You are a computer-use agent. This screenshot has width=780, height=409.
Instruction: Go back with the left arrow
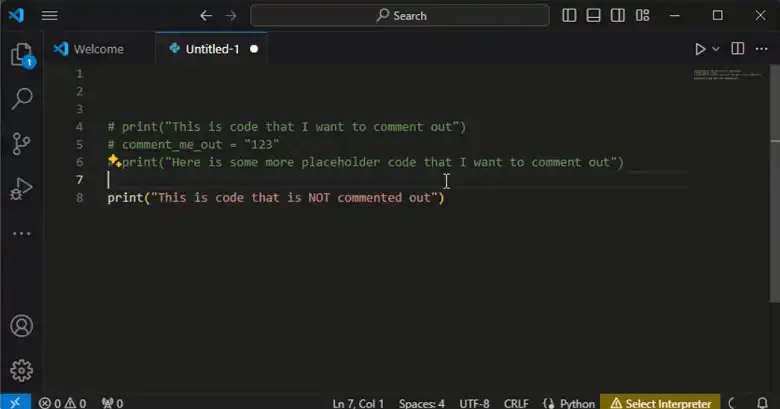pyautogui.click(x=206, y=15)
